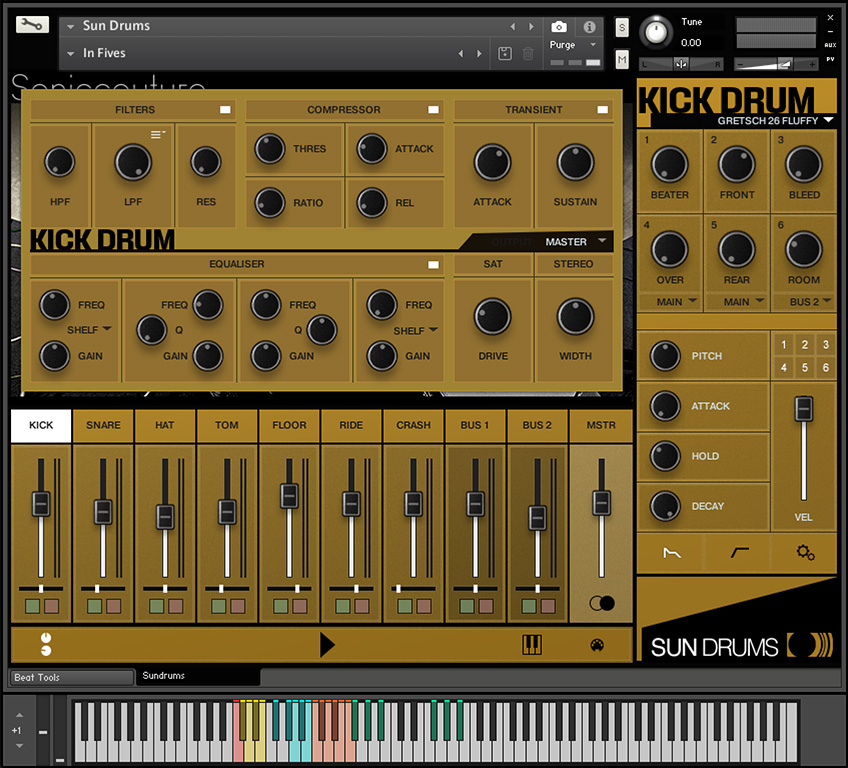Click the camera snapshot icon
This screenshot has width=848, height=768.
click(x=559, y=27)
